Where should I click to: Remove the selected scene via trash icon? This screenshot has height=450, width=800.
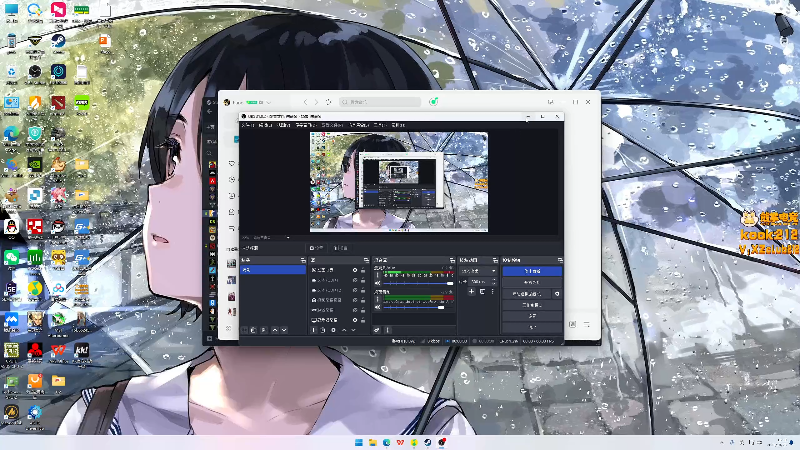253,330
